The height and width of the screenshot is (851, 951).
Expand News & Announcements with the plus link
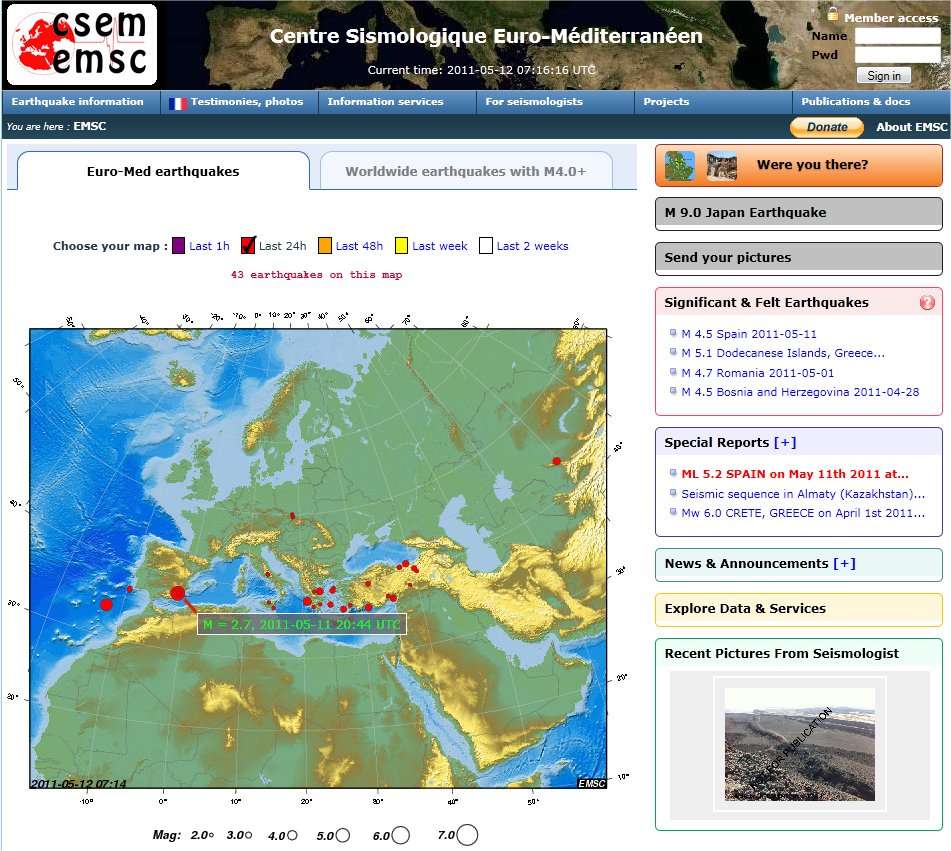[844, 563]
